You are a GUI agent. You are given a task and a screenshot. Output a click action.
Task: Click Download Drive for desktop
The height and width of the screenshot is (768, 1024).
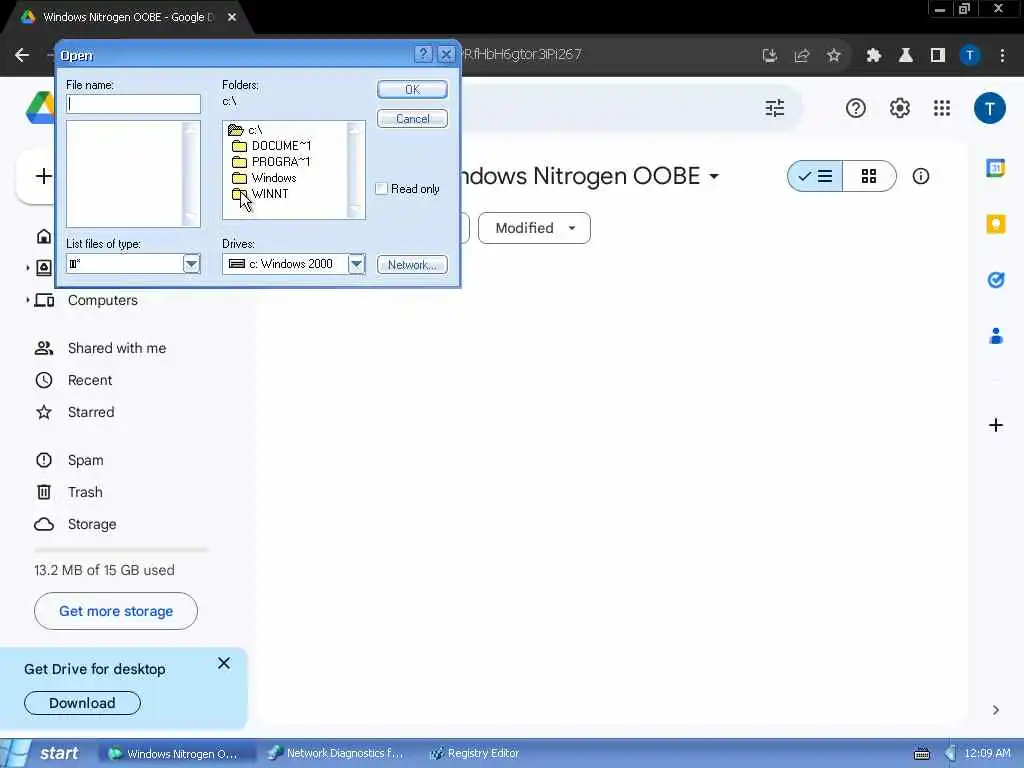(x=82, y=703)
